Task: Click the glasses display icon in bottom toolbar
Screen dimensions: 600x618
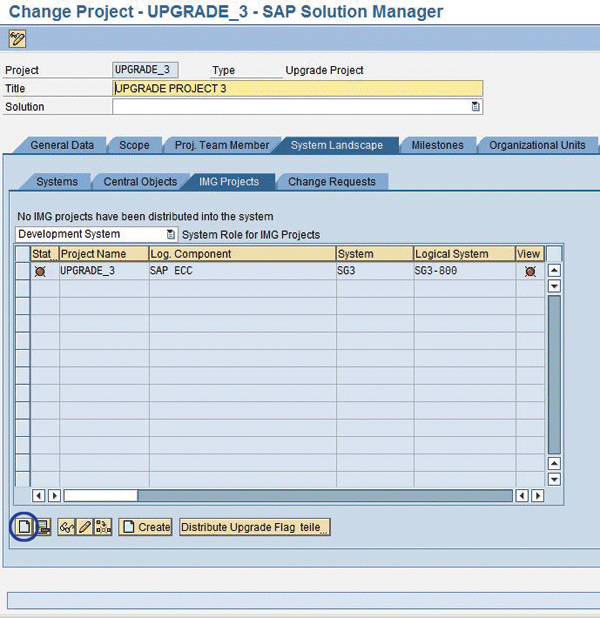Action: click(x=67, y=526)
